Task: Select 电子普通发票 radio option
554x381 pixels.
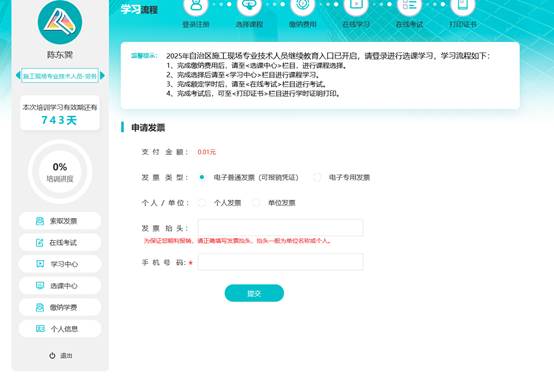Action: click(202, 177)
